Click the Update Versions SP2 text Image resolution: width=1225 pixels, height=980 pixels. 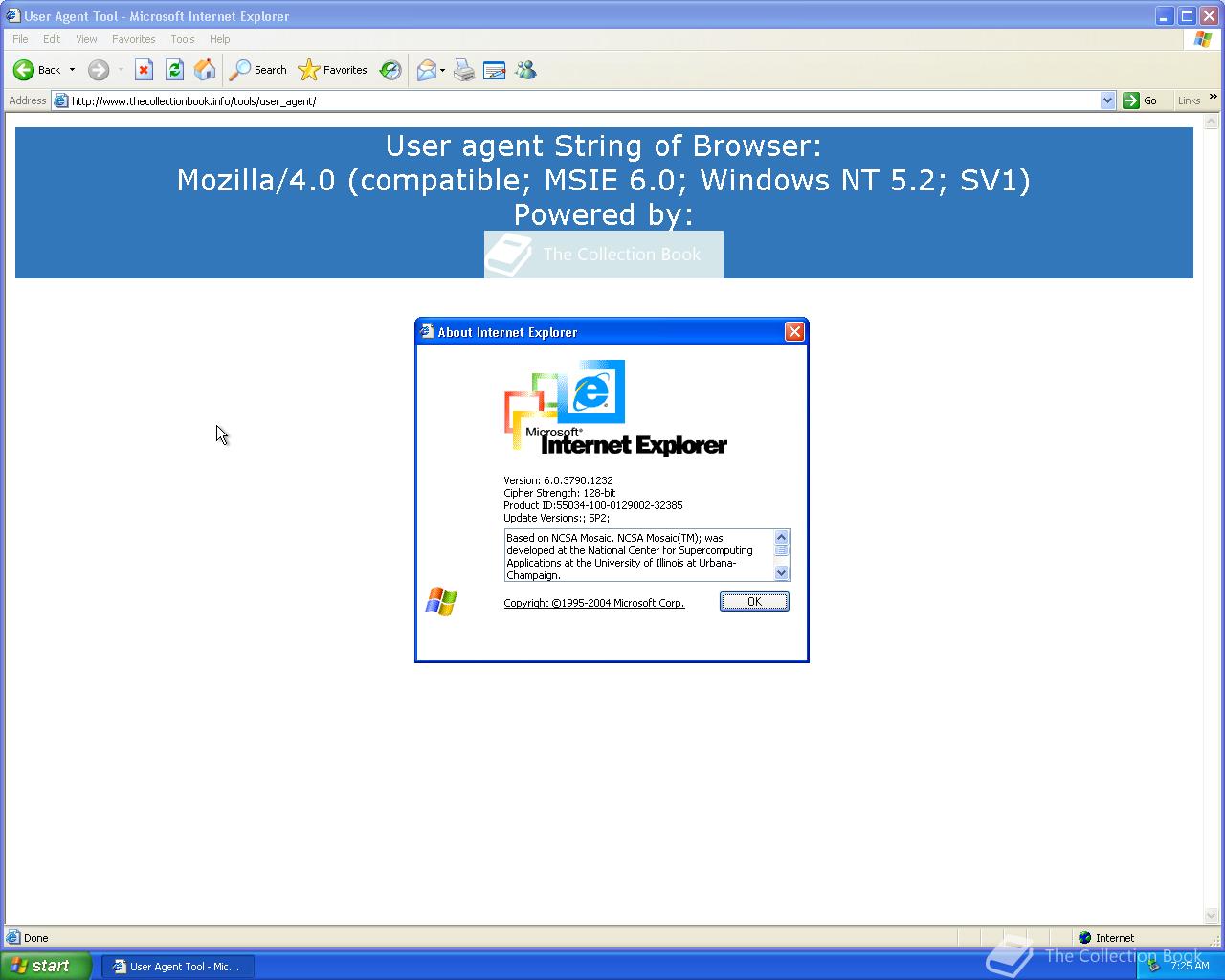(556, 518)
